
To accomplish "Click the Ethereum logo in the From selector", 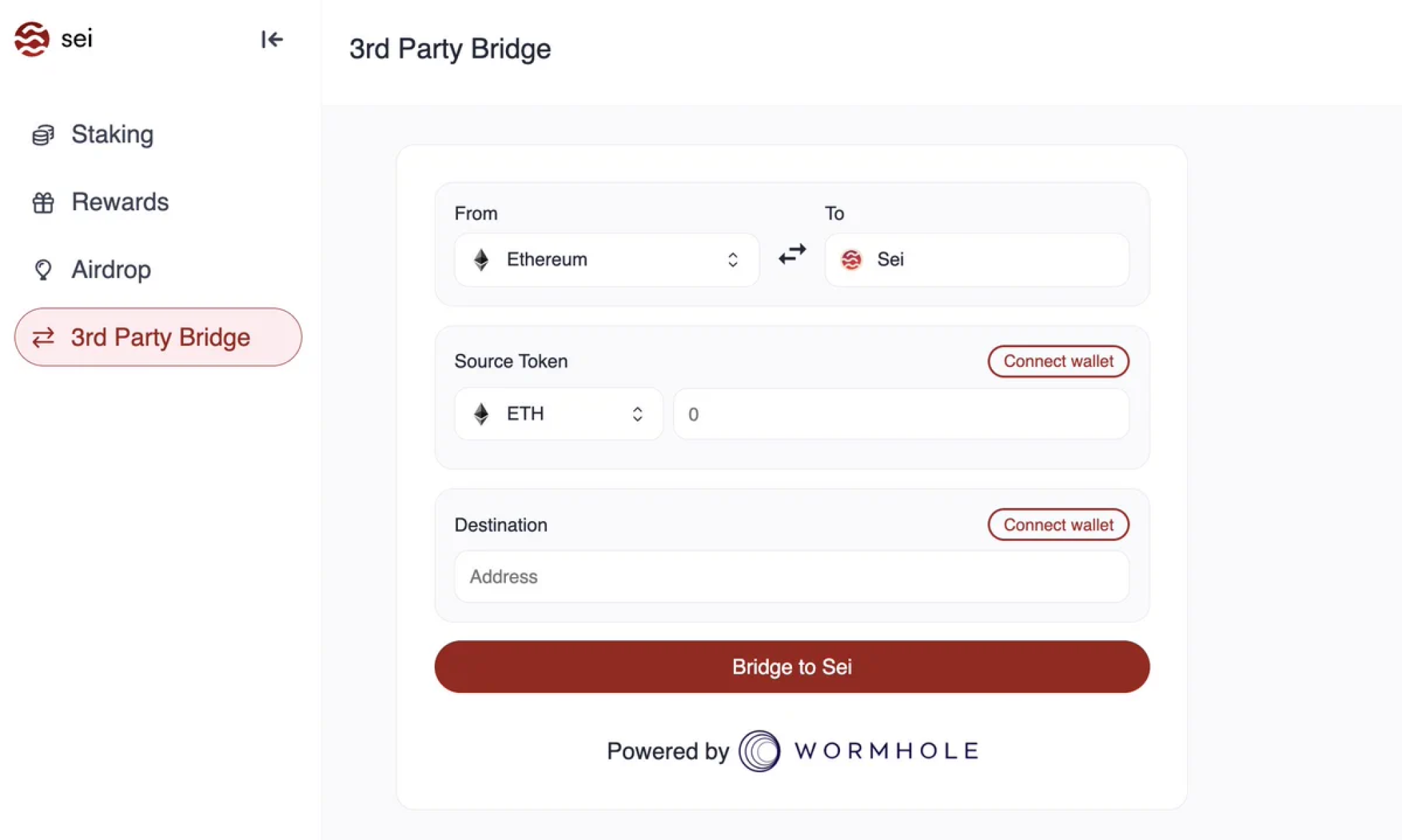I will pos(481,259).
